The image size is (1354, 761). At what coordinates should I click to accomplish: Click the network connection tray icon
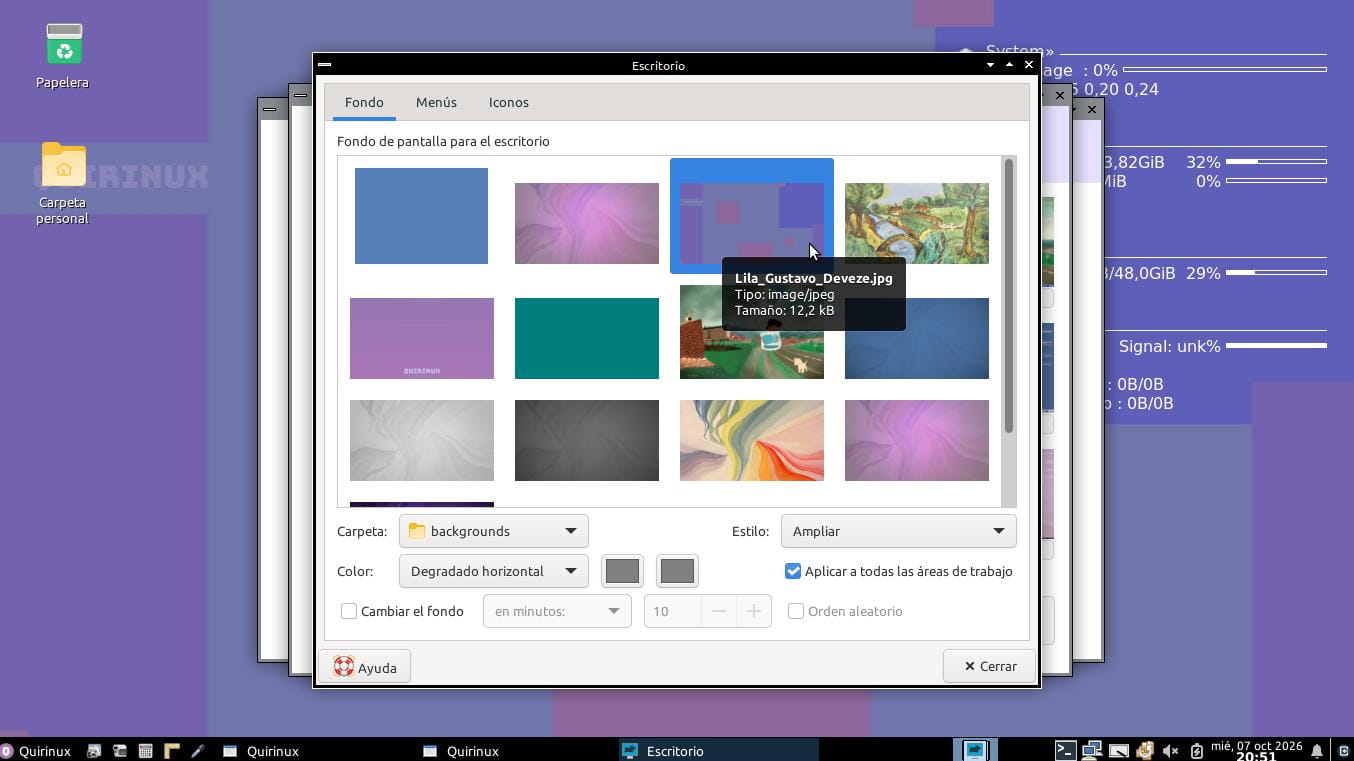point(1092,750)
